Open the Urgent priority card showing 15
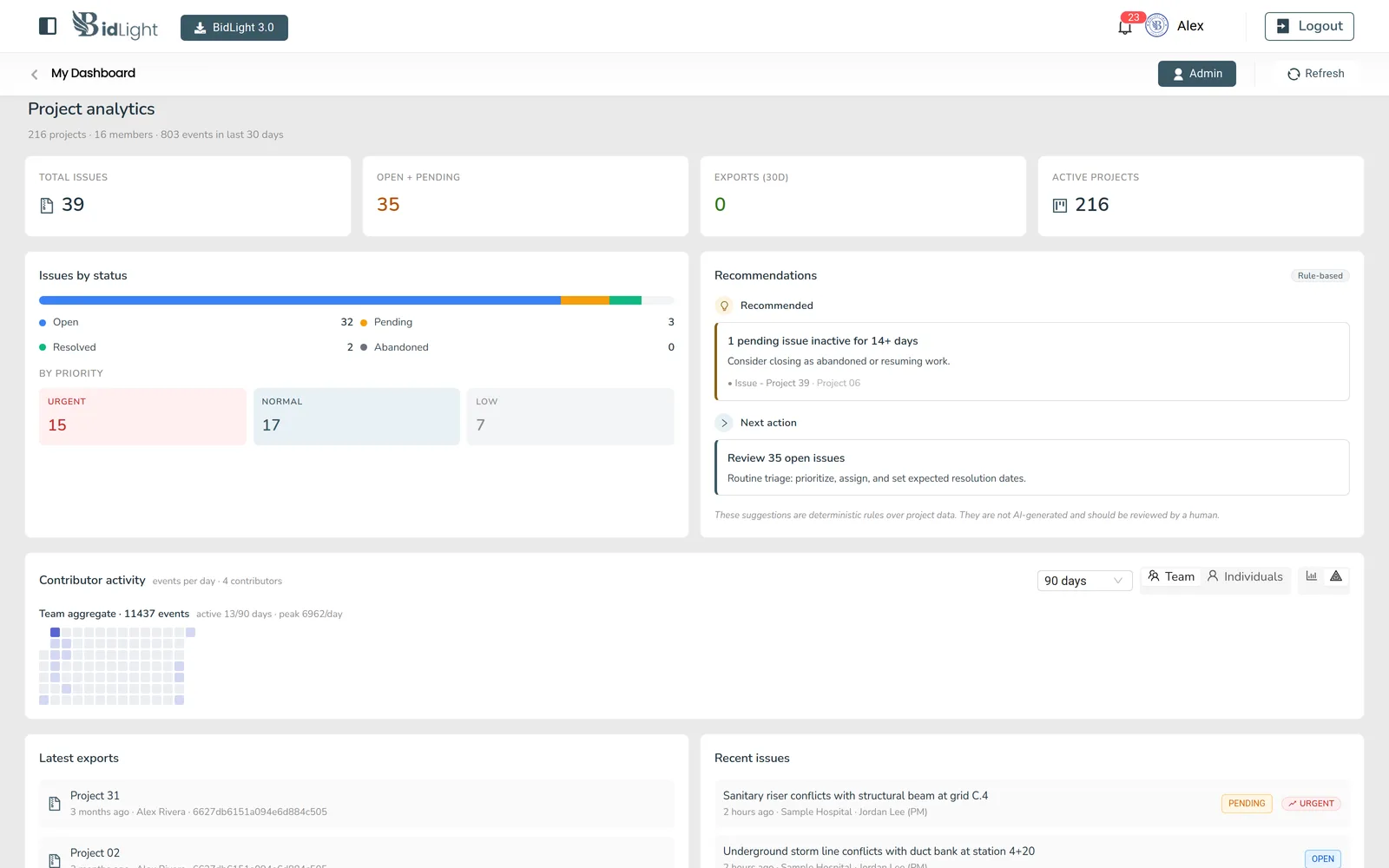Viewport: 1389px width, 868px height. tap(142, 417)
